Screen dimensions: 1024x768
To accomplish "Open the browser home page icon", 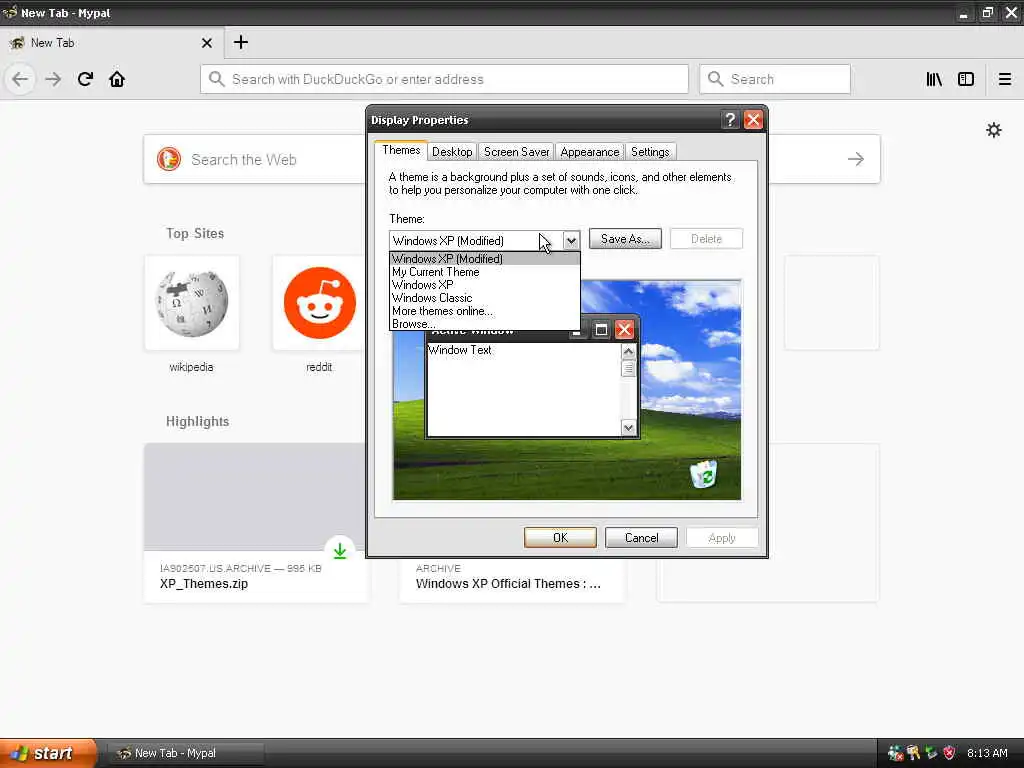I will 117,80.
